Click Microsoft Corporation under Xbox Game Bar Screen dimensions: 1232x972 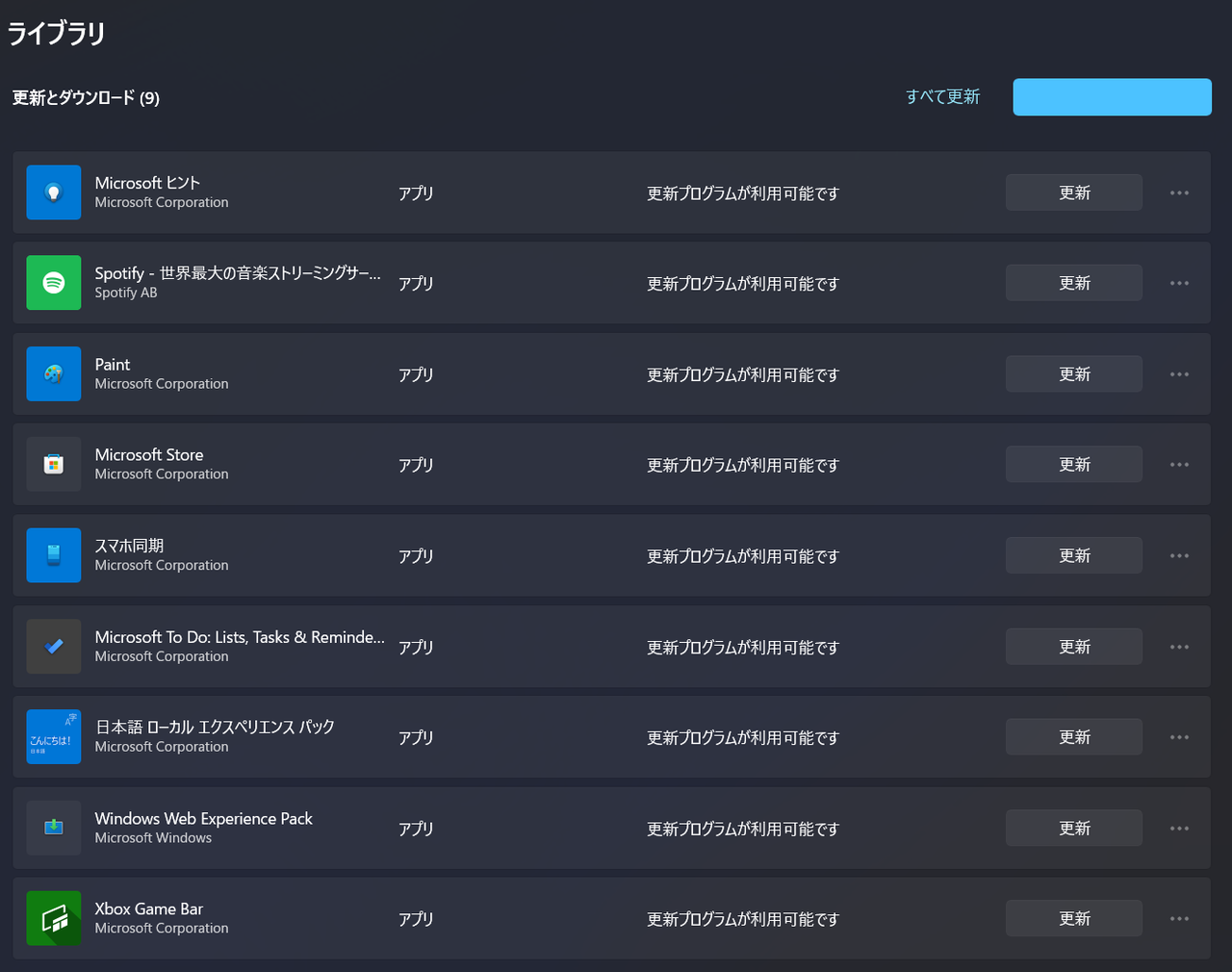click(x=162, y=929)
